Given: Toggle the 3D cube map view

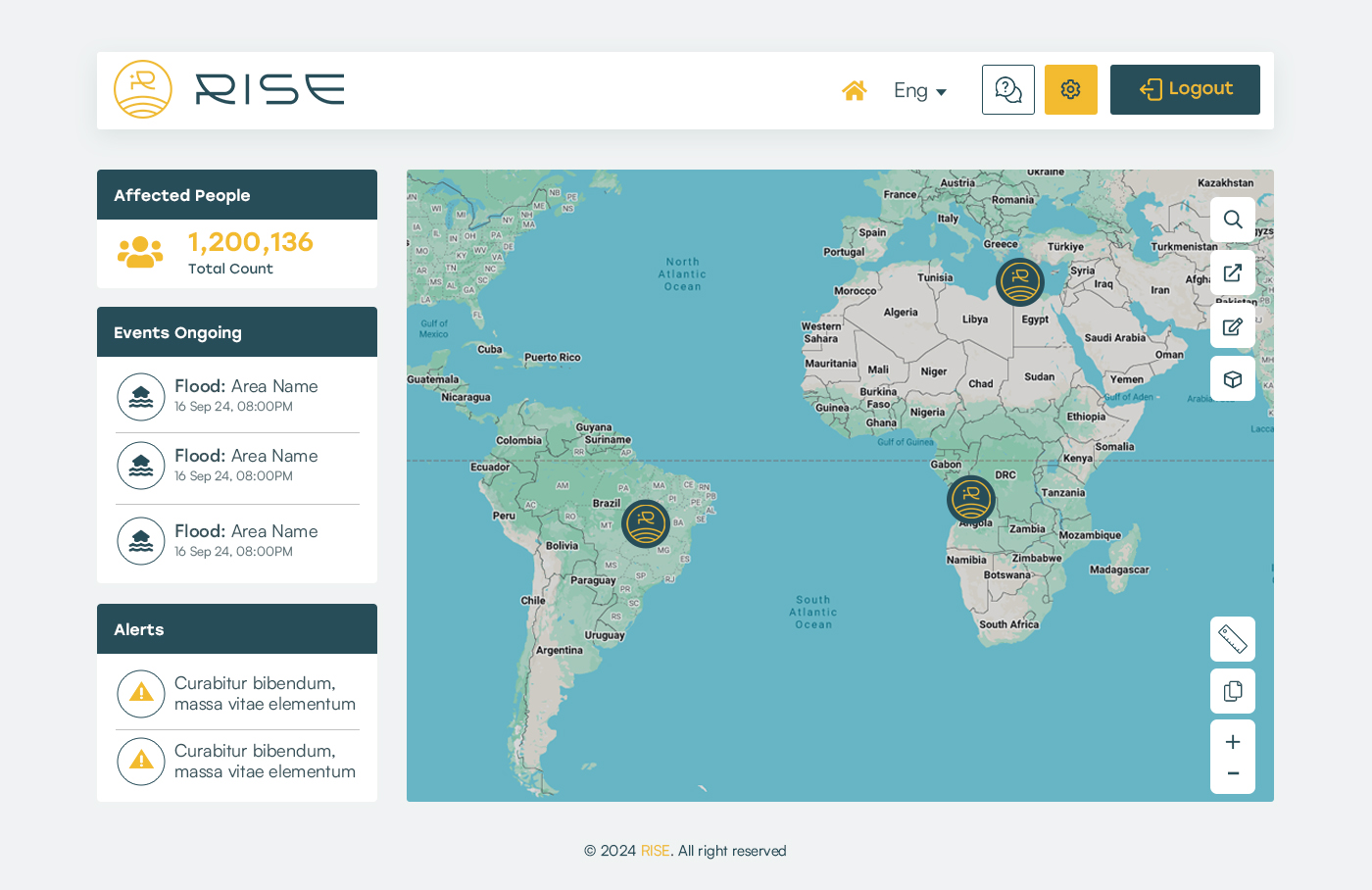Looking at the screenshot, I should pyautogui.click(x=1232, y=379).
